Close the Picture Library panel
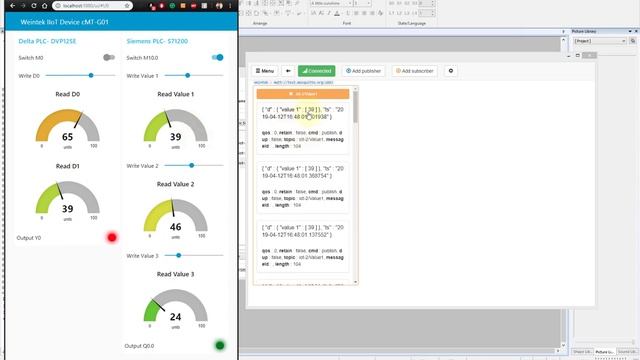Viewport: 640px width, 360px height. [x=636, y=31]
